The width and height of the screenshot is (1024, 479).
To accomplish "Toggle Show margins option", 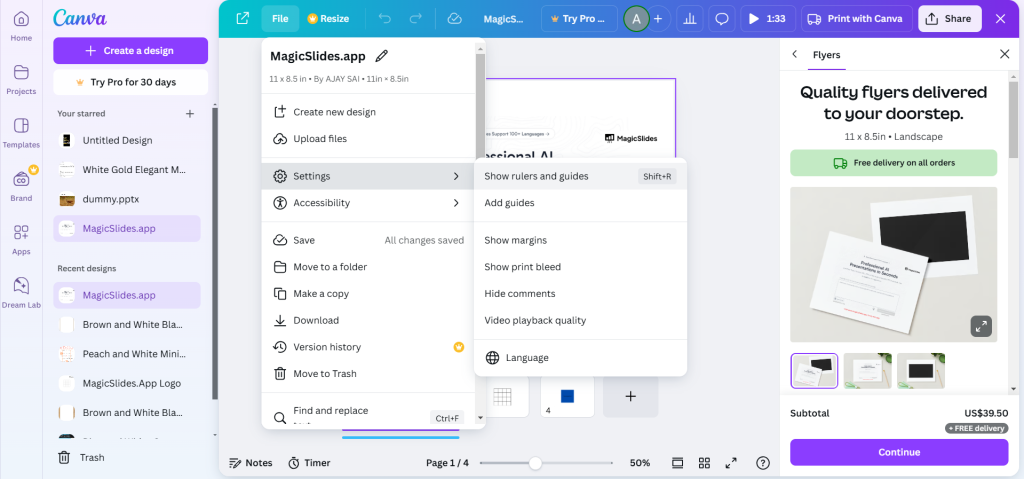I will (x=581, y=240).
